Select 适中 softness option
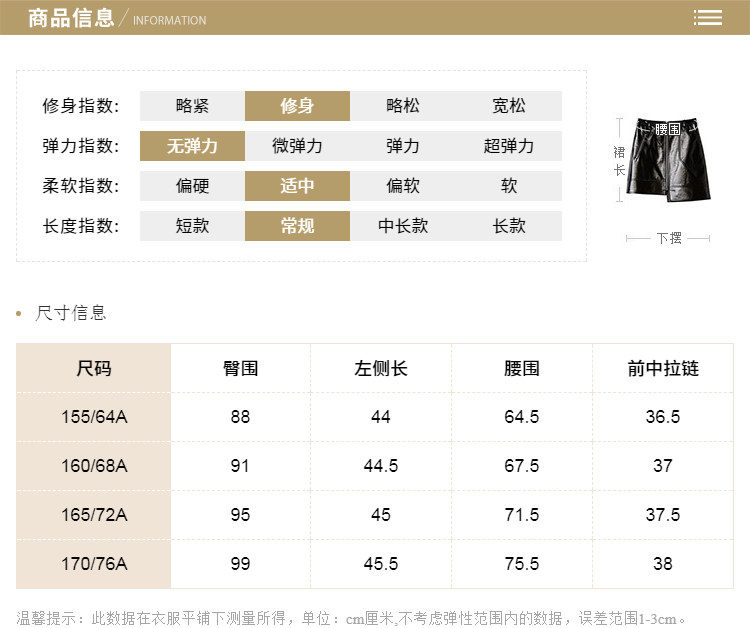 pos(297,186)
